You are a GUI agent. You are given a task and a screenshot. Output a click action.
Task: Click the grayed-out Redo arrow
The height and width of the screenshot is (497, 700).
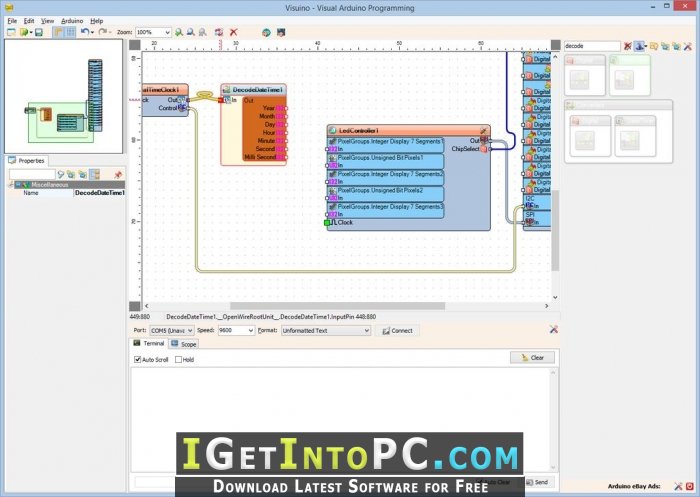102,32
